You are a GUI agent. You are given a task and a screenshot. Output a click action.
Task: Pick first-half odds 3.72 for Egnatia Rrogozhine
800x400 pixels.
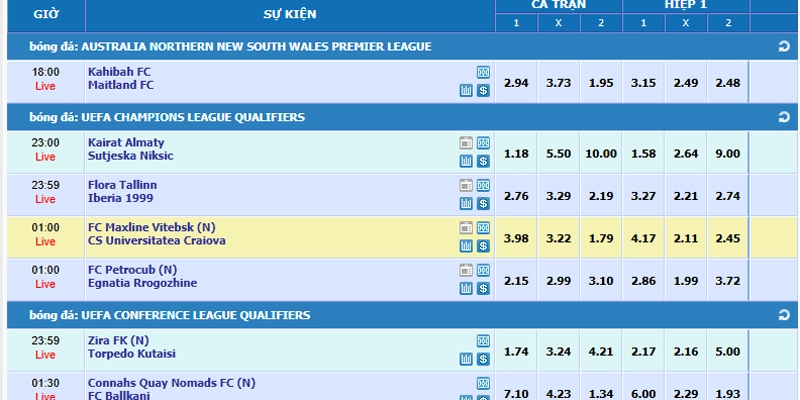tap(728, 281)
